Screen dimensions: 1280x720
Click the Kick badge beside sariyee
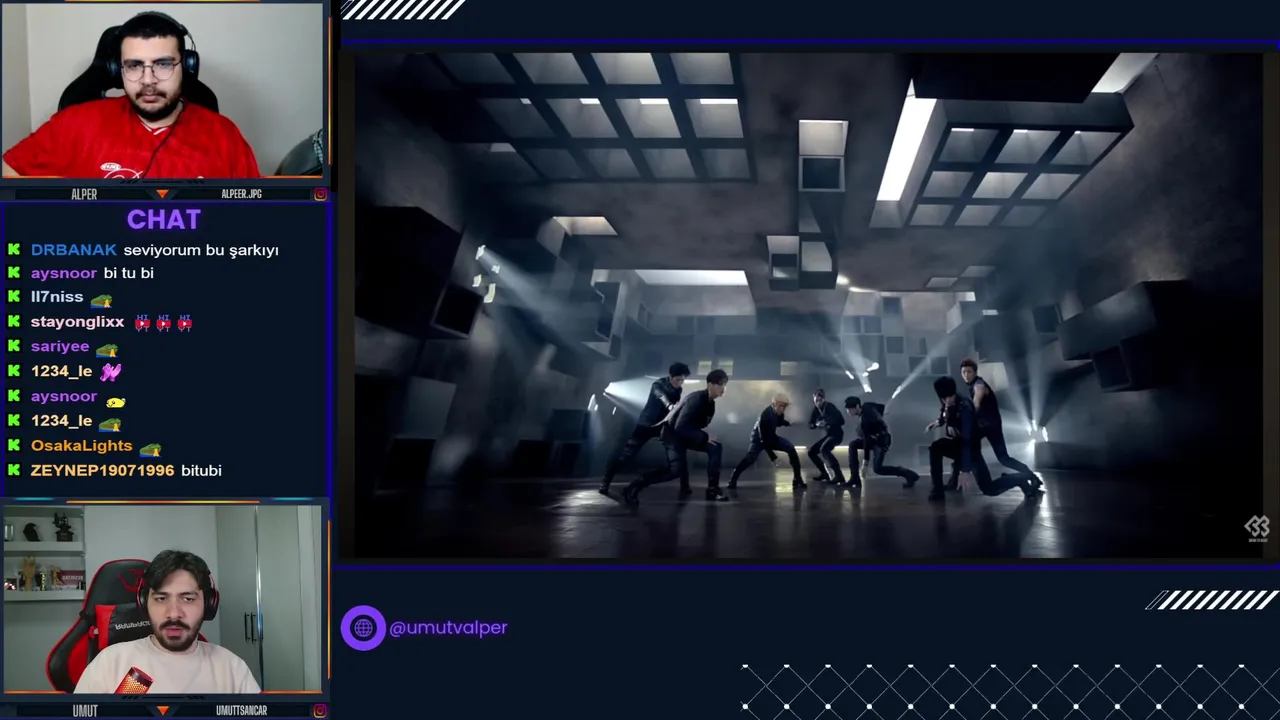[14, 346]
